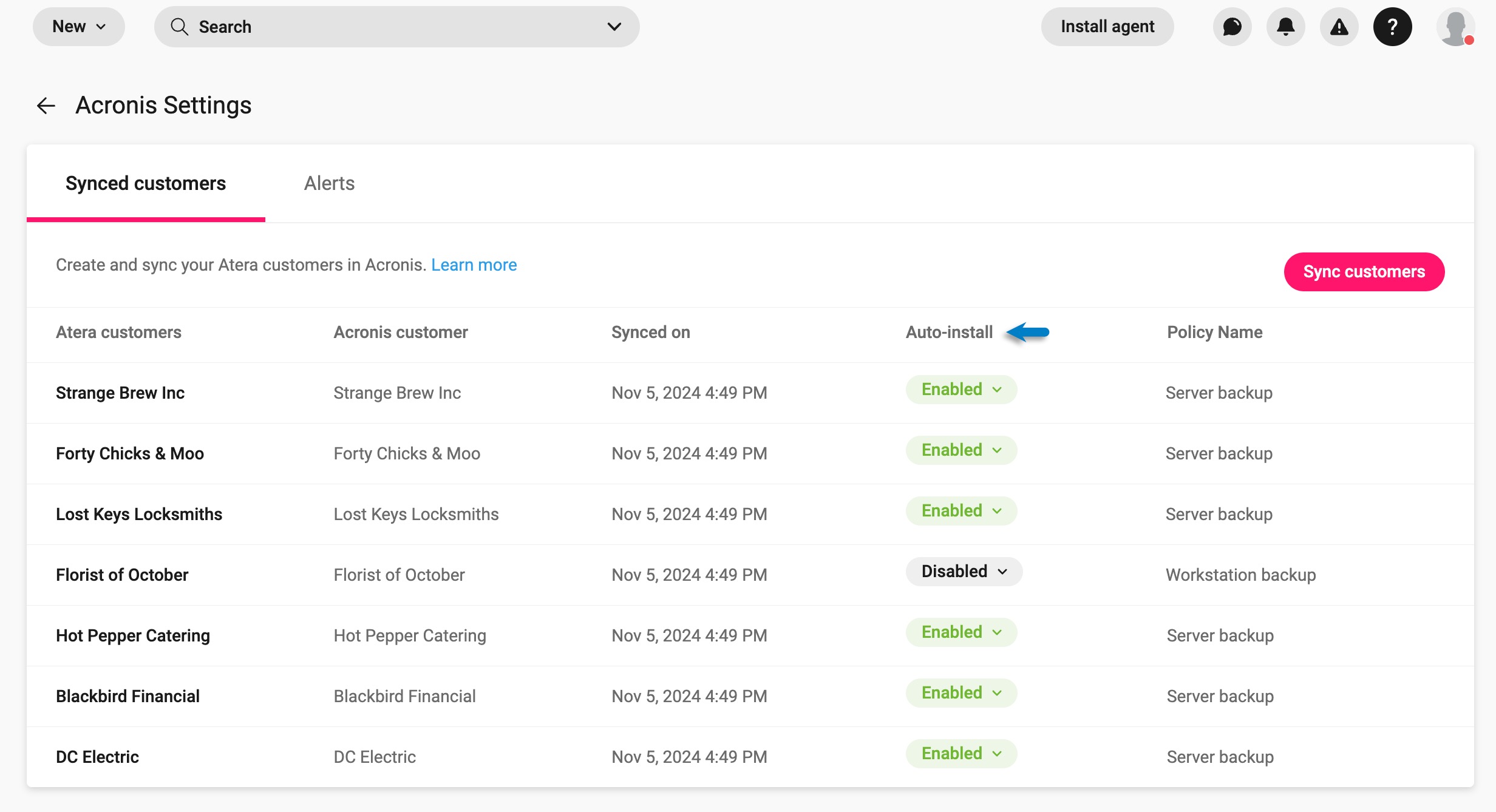This screenshot has height=812, width=1496.
Task: Open the chat messages icon
Action: 1232,27
